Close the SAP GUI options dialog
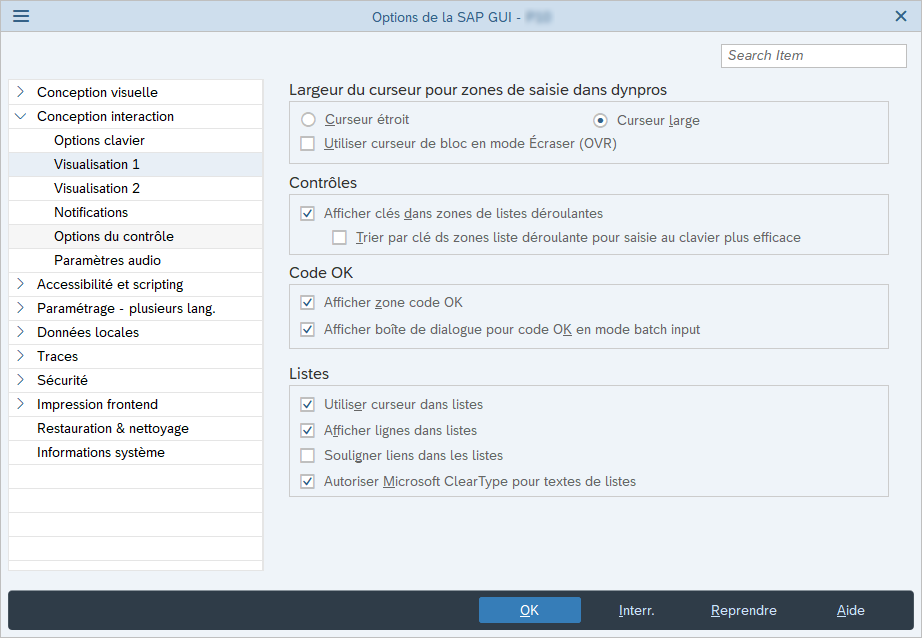The image size is (922, 638). pyautogui.click(x=900, y=16)
